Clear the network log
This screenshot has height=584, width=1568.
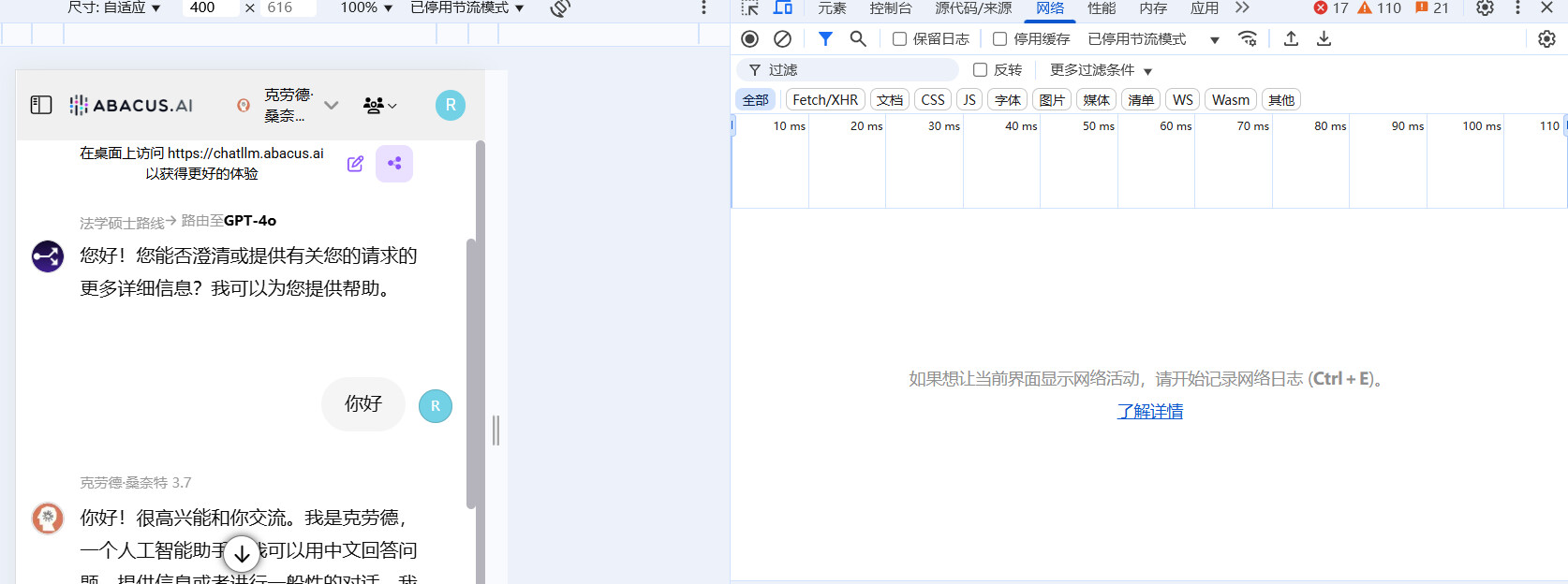click(x=782, y=38)
